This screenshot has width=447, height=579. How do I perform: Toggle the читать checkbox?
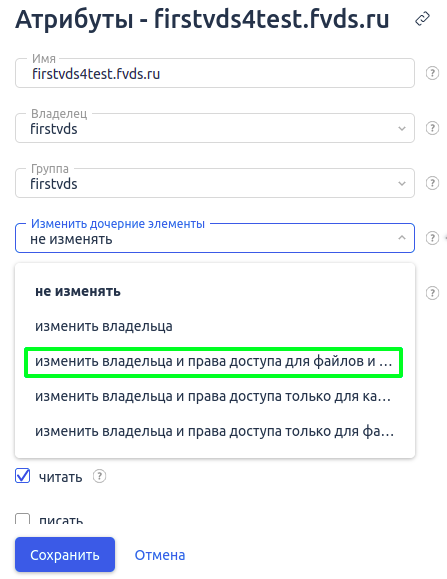click(x=23, y=476)
